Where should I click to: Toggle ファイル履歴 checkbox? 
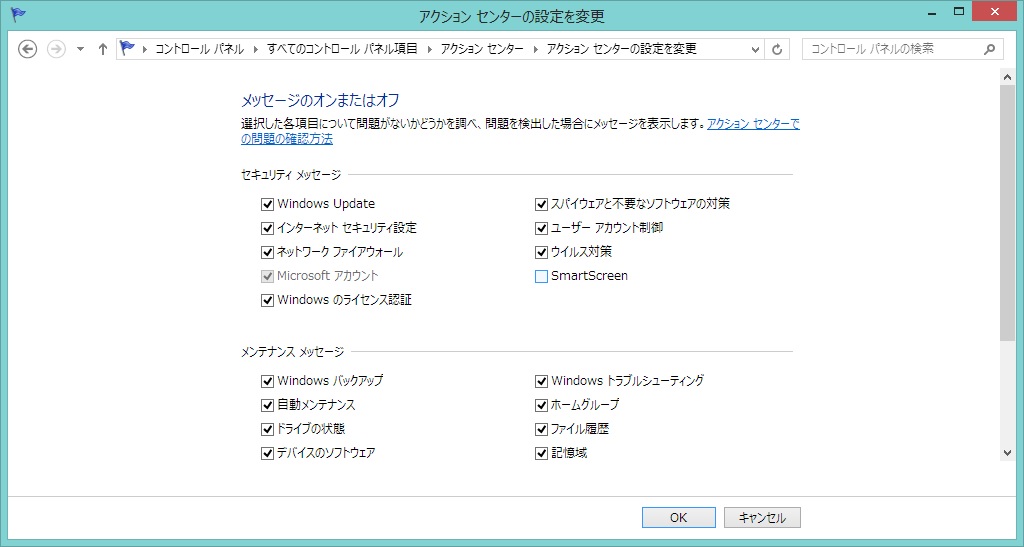tap(541, 430)
